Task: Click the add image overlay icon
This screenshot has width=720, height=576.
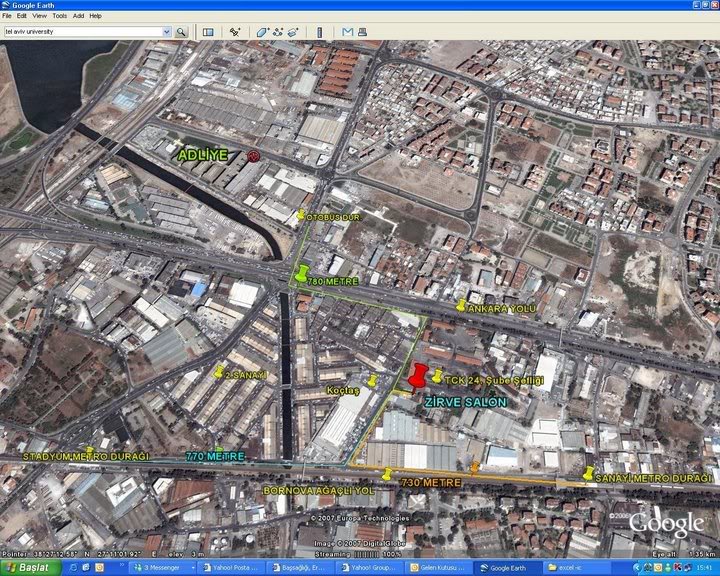Action: (294, 32)
